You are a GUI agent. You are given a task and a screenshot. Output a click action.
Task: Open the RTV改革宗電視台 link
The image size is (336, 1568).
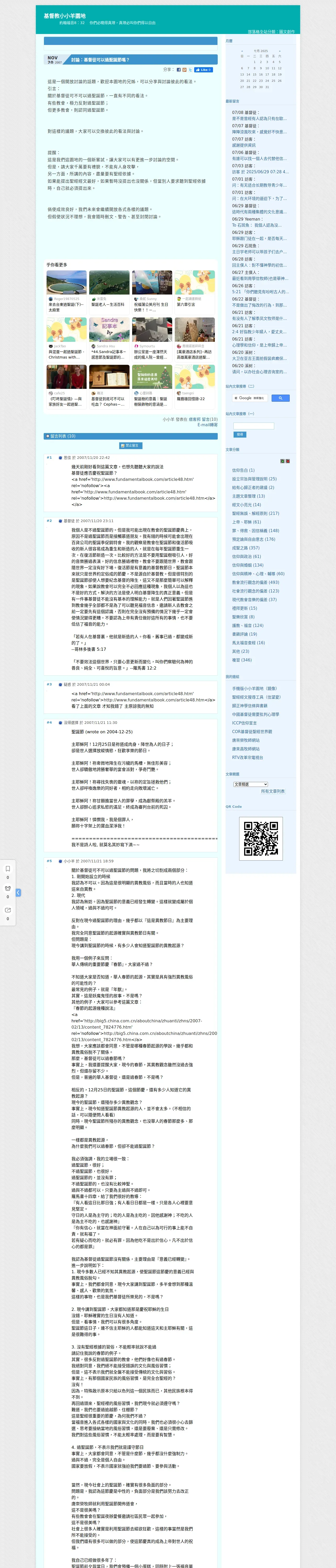248,758
